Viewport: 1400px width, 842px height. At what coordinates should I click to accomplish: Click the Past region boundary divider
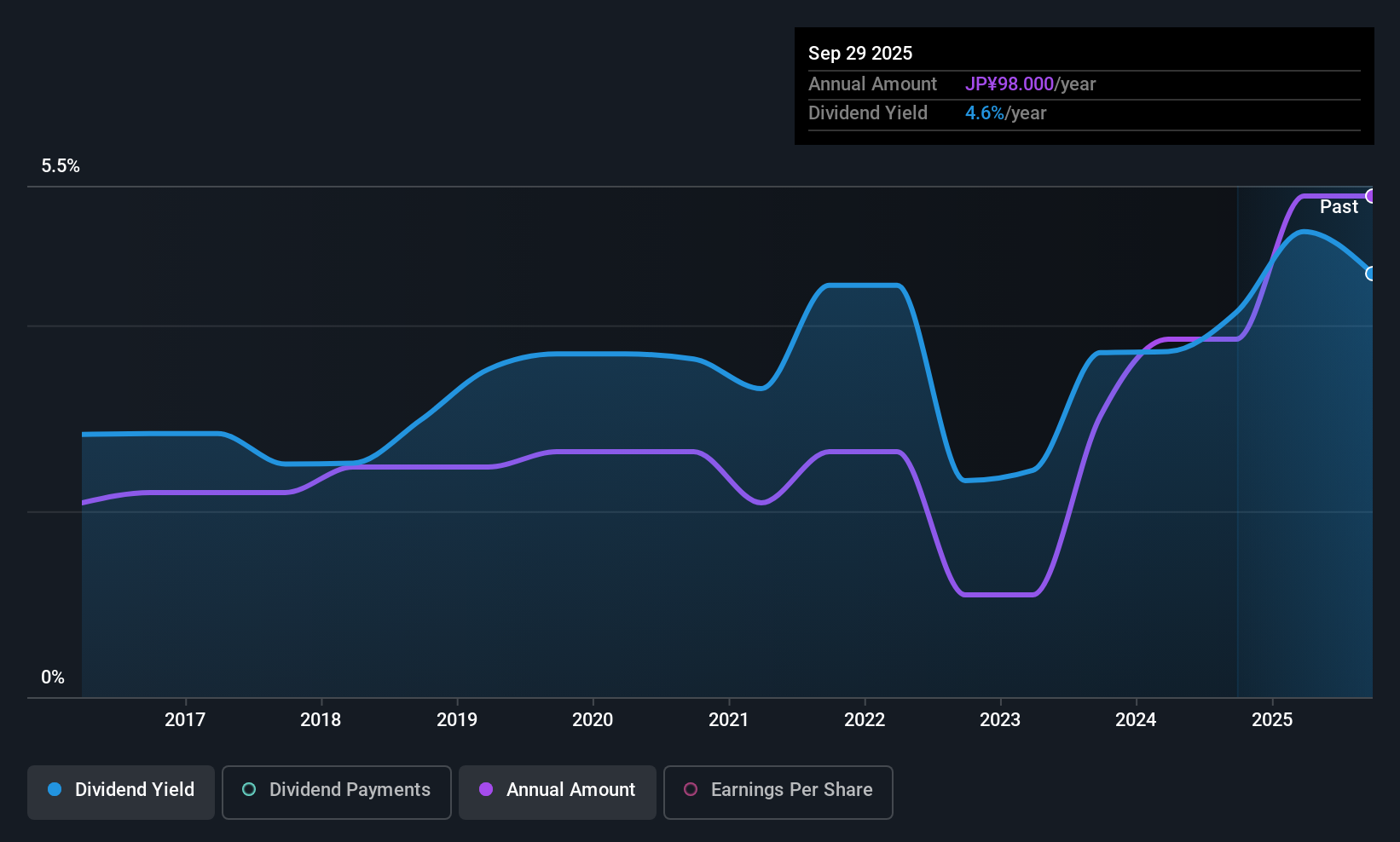click(1237, 443)
